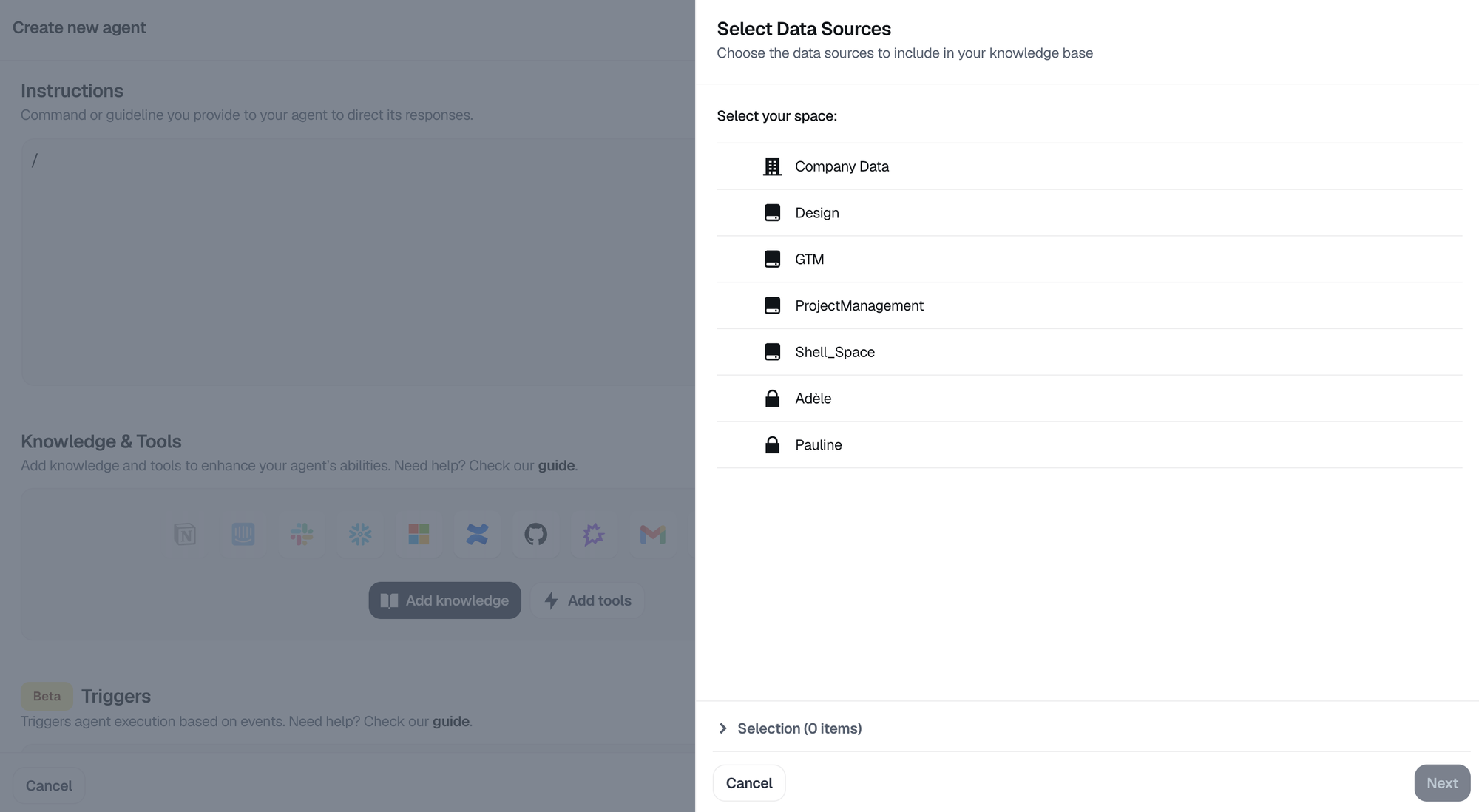
Task: Click the GitHub icon in Knowledge & Tools
Action: click(535, 534)
